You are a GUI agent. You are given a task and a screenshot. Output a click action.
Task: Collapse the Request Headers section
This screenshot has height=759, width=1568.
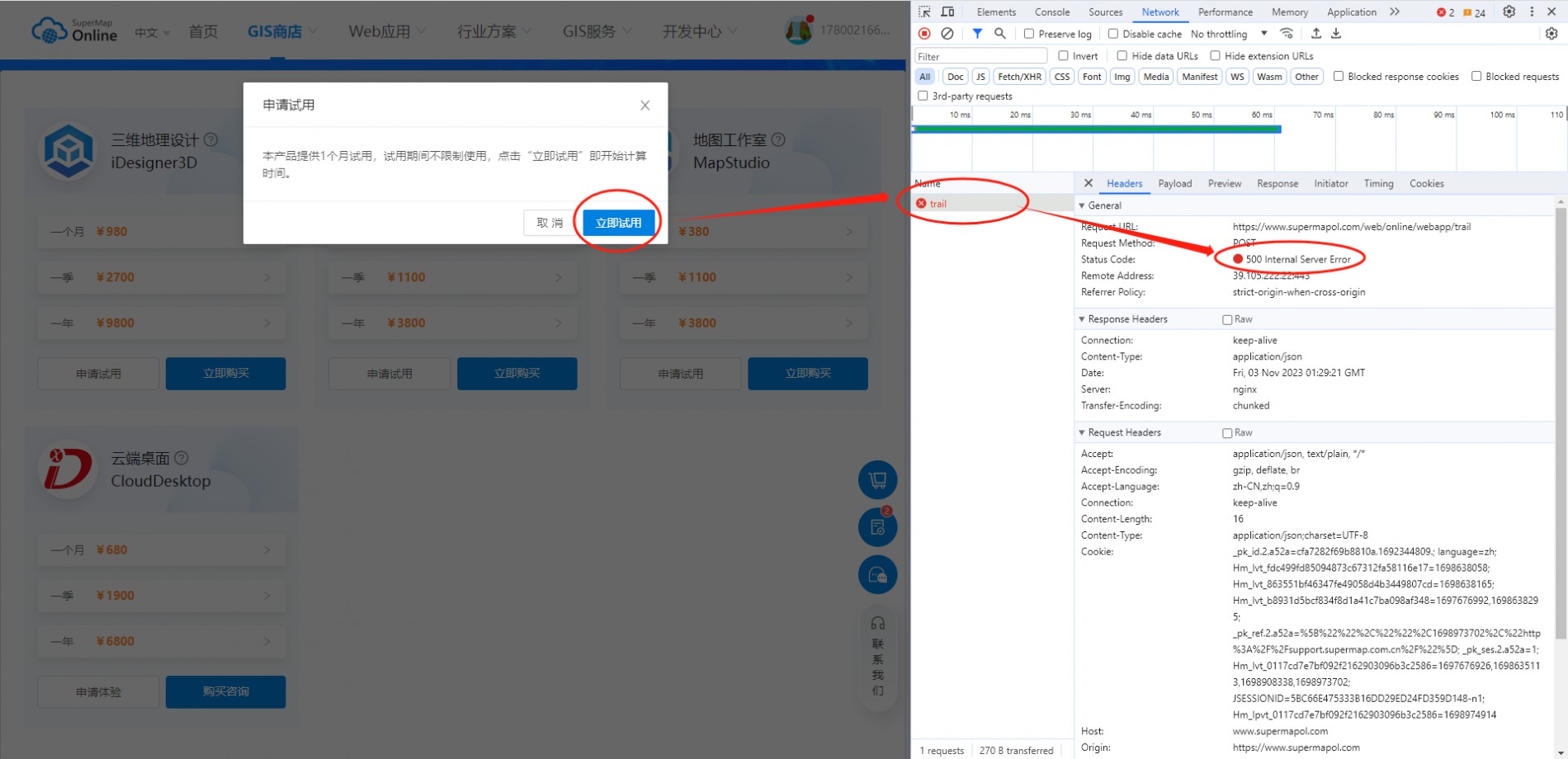[1082, 432]
